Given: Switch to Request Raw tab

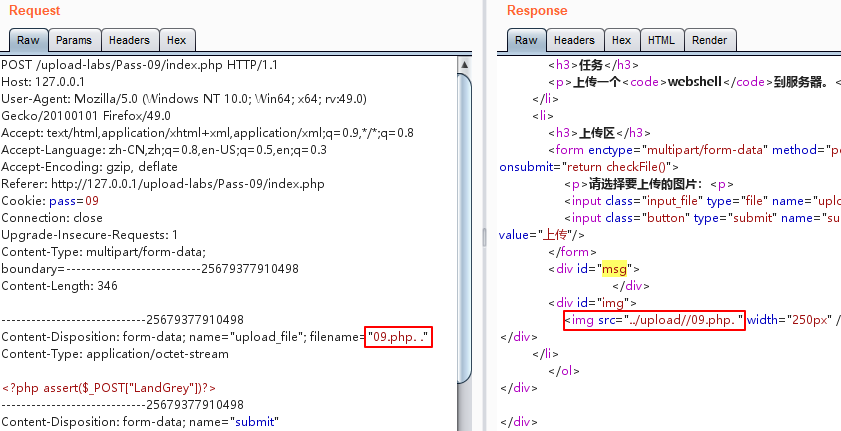Looking at the screenshot, I should coord(28,40).
